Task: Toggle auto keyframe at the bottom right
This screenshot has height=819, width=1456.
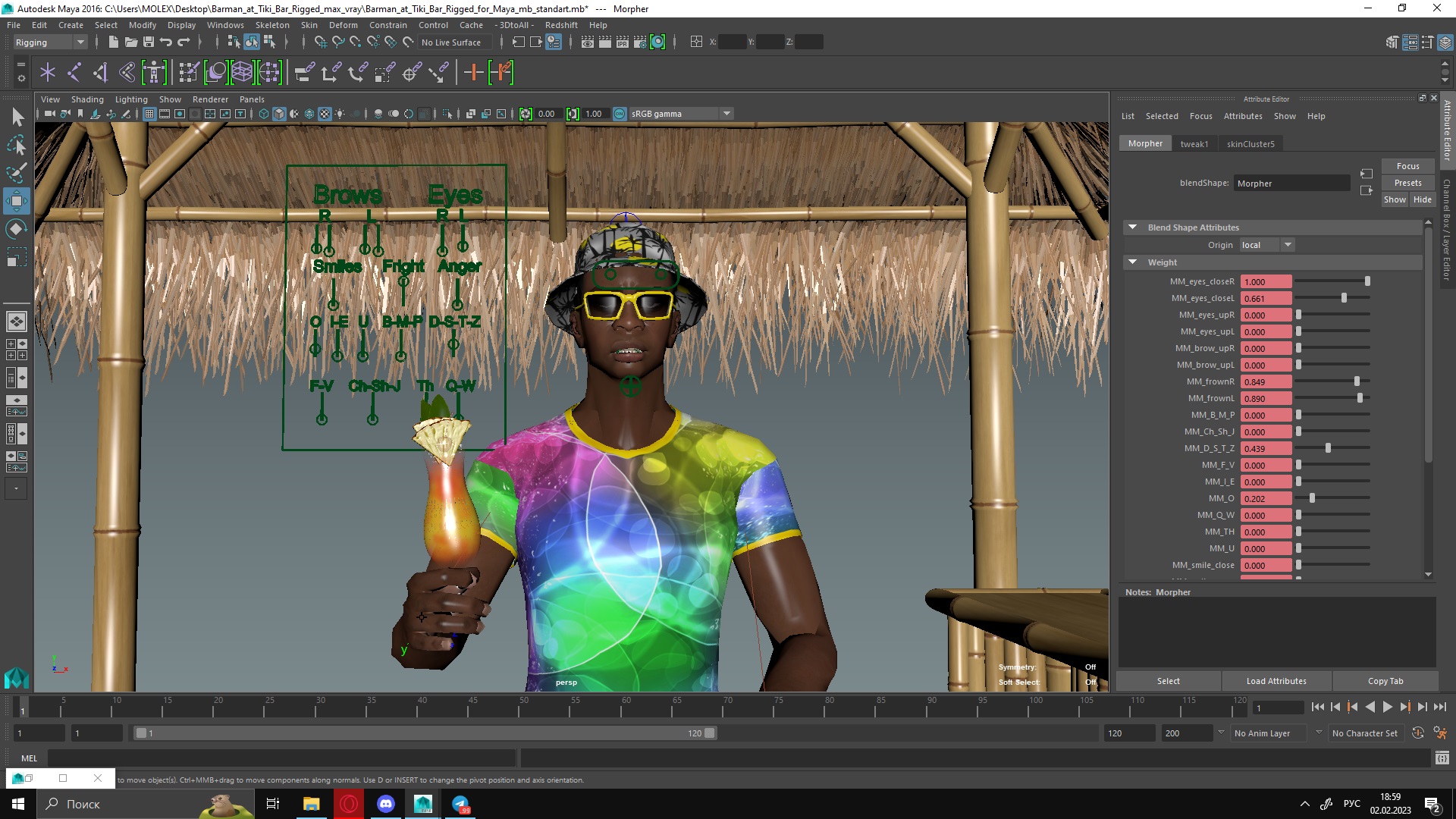Action: point(1417,733)
